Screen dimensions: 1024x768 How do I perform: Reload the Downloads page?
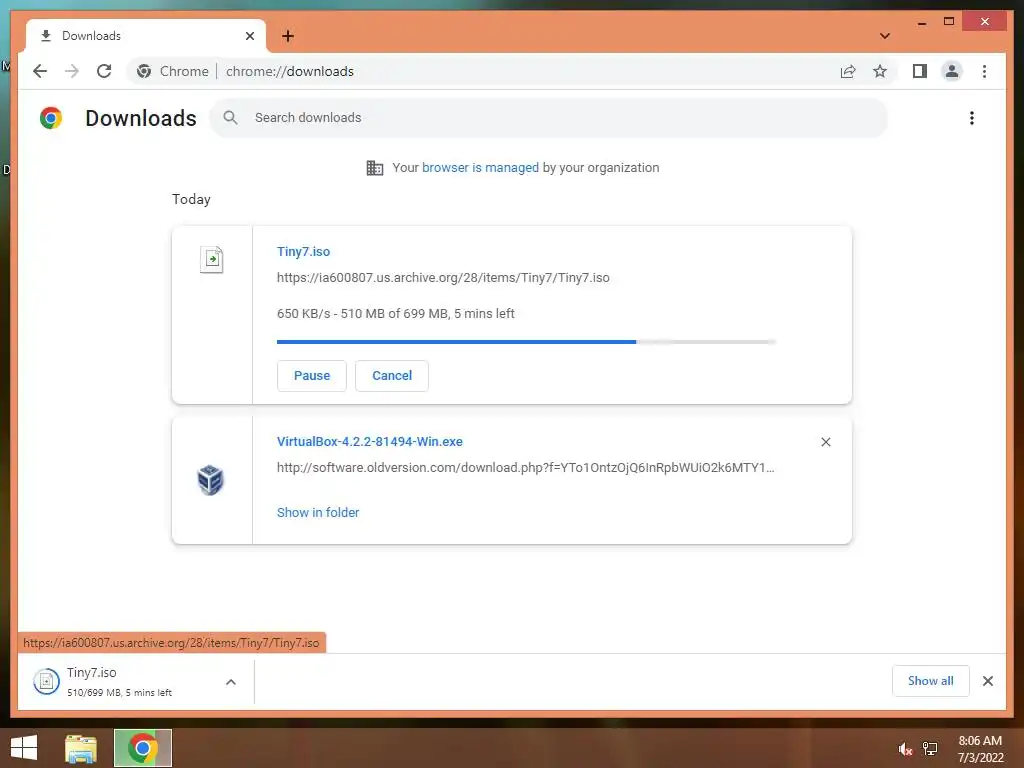[104, 71]
